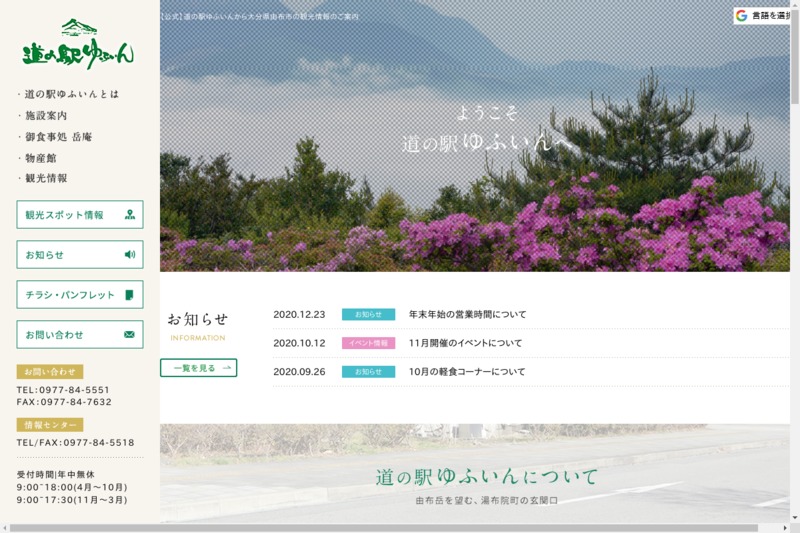Open the 物産館 menu item
Screen dimensions: 800x533
(40, 158)
